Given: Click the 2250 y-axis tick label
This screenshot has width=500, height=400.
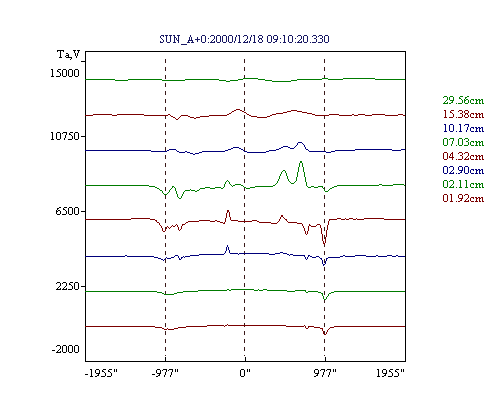Looking at the screenshot, I should (x=68, y=286).
